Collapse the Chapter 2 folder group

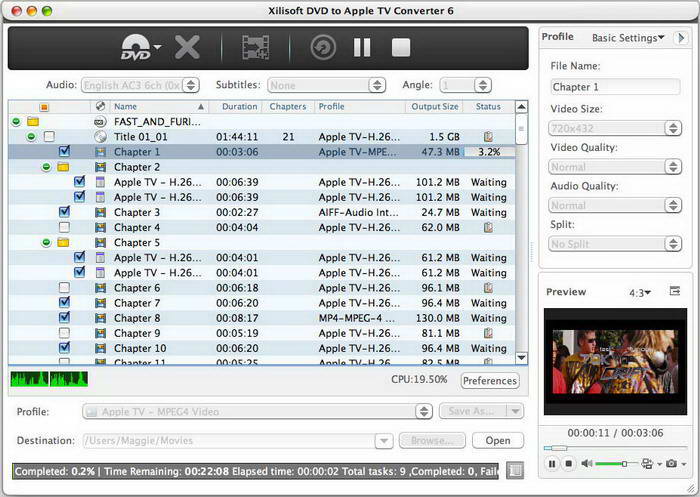click(47, 167)
